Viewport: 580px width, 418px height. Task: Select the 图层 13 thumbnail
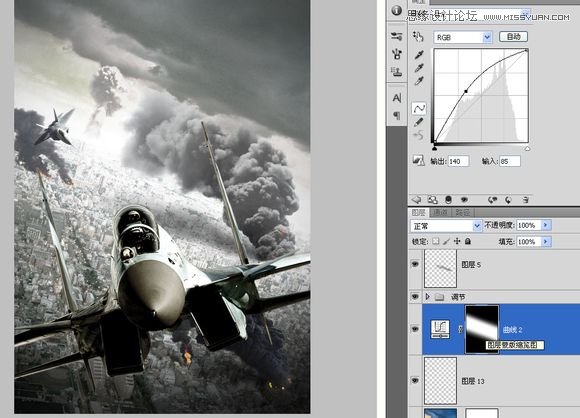point(440,380)
